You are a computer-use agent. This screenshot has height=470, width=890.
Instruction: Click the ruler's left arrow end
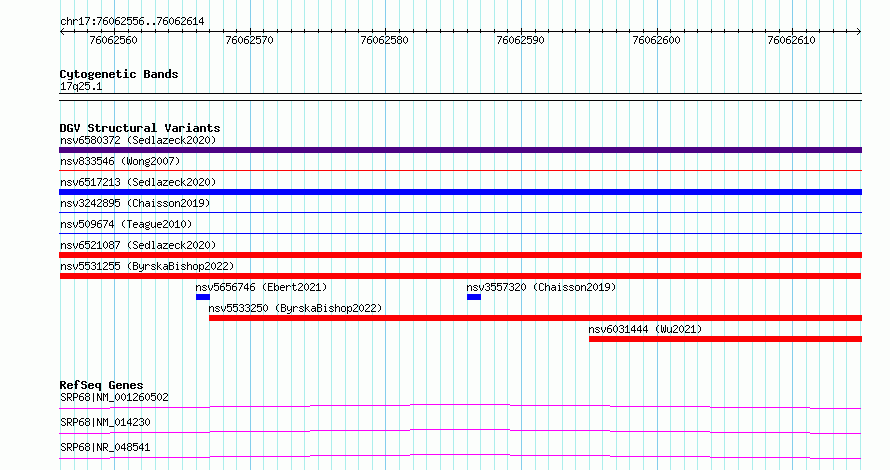point(62,32)
